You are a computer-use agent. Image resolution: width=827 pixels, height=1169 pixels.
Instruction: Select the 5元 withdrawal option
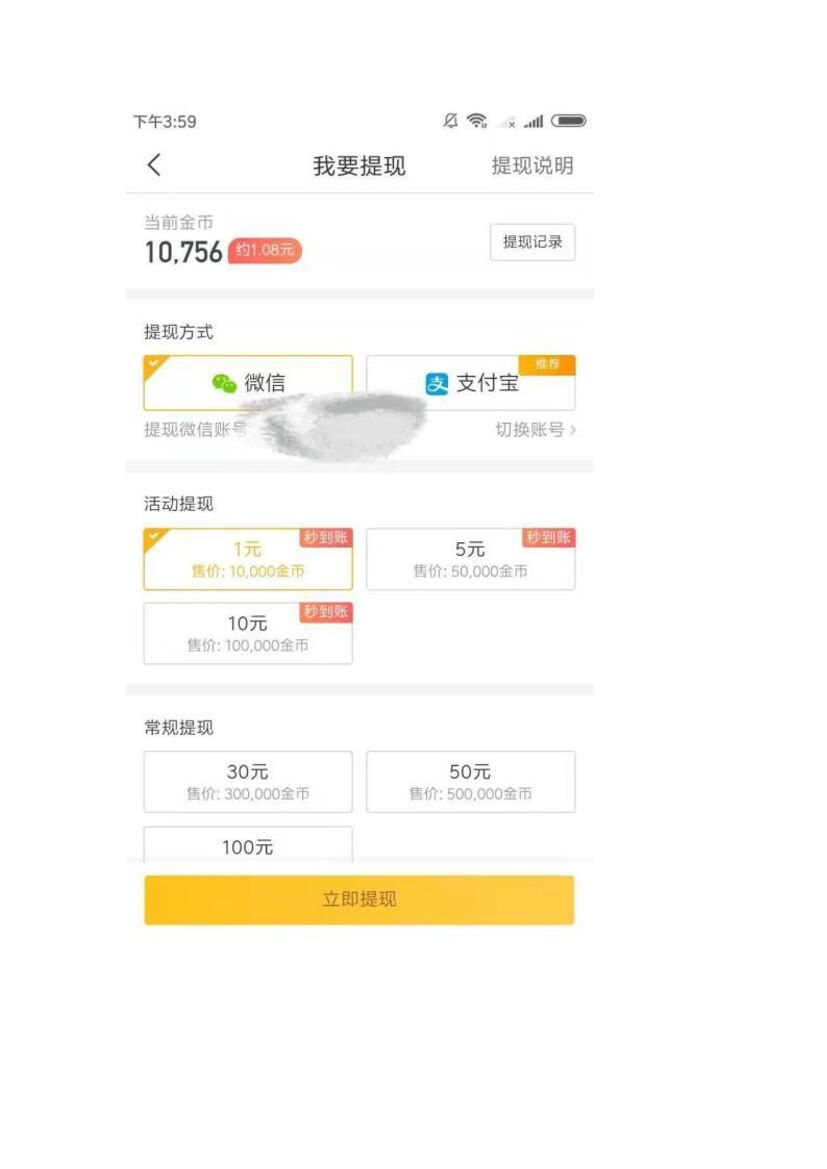tap(470, 559)
